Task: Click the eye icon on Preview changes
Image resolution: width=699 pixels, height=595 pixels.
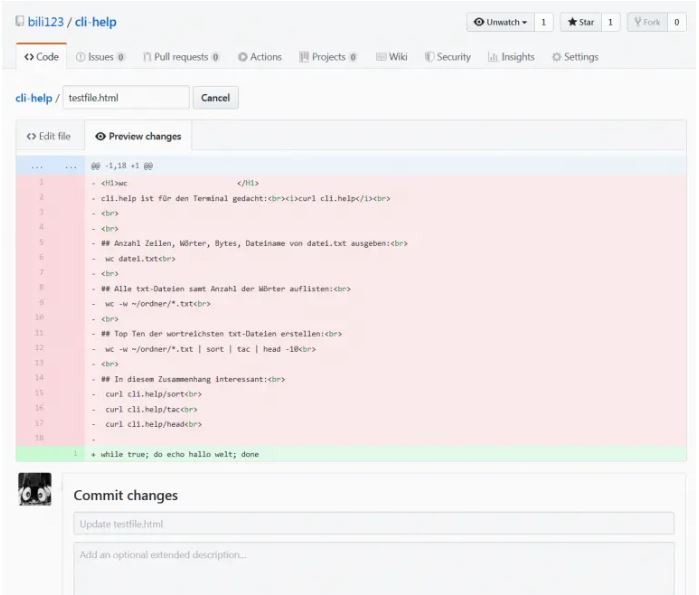Action: 101,136
